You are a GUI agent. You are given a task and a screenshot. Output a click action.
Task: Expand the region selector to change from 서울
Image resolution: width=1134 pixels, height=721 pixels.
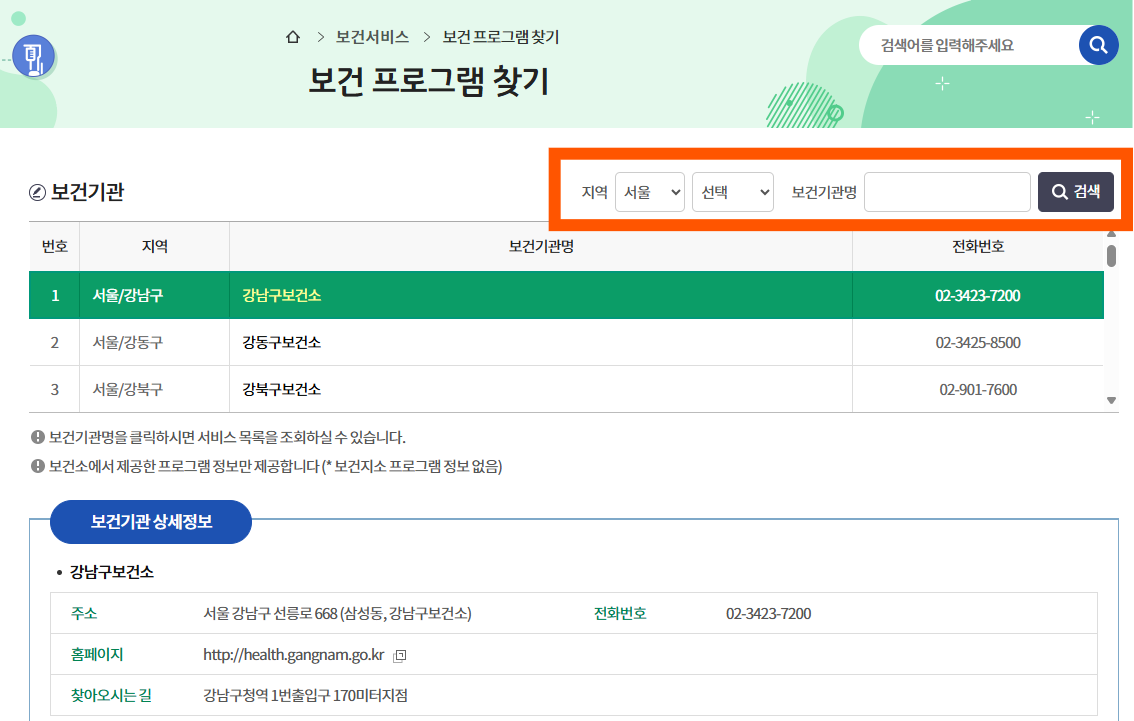pyautogui.click(x=650, y=191)
